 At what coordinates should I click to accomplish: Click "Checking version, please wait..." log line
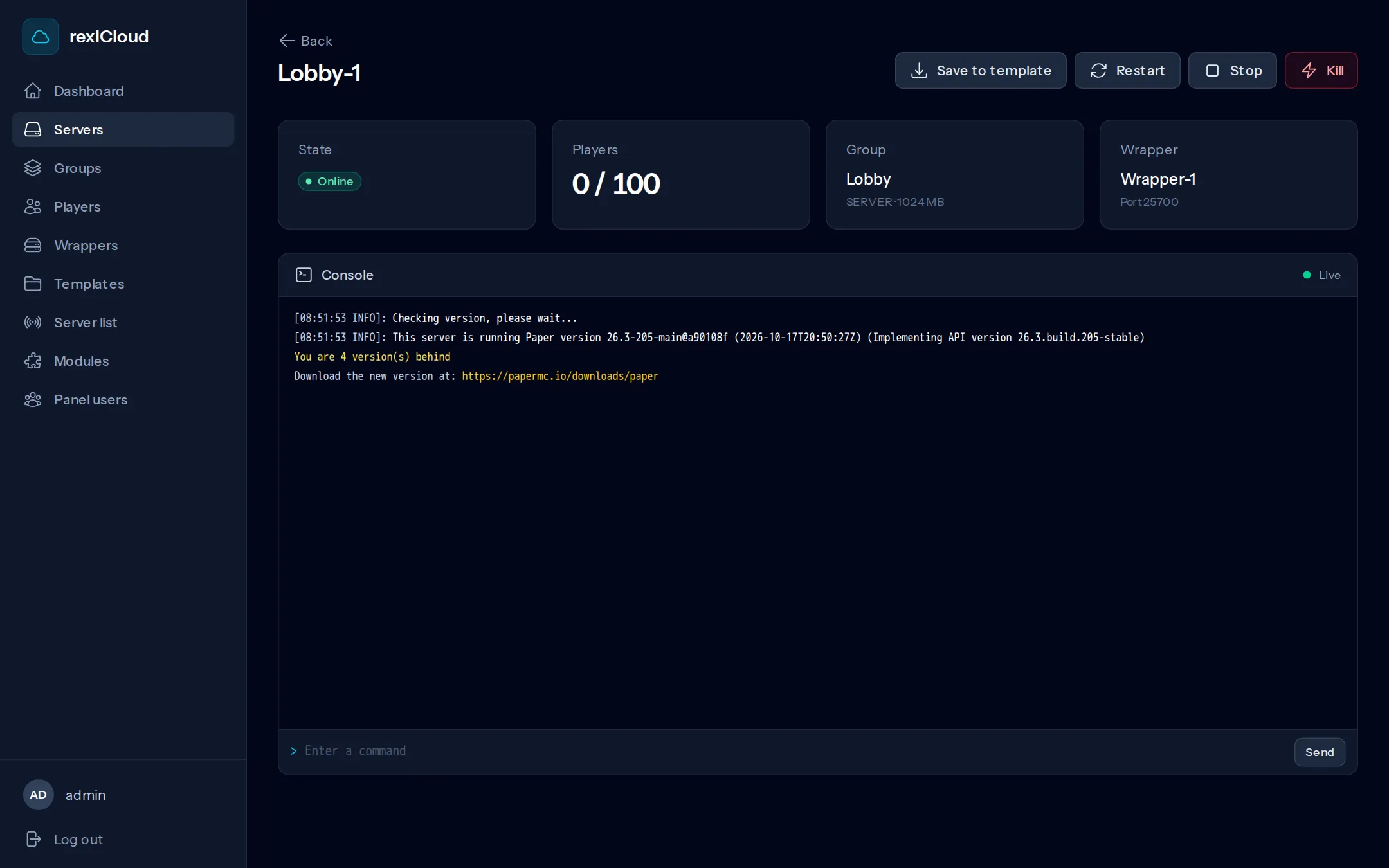click(x=485, y=318)
